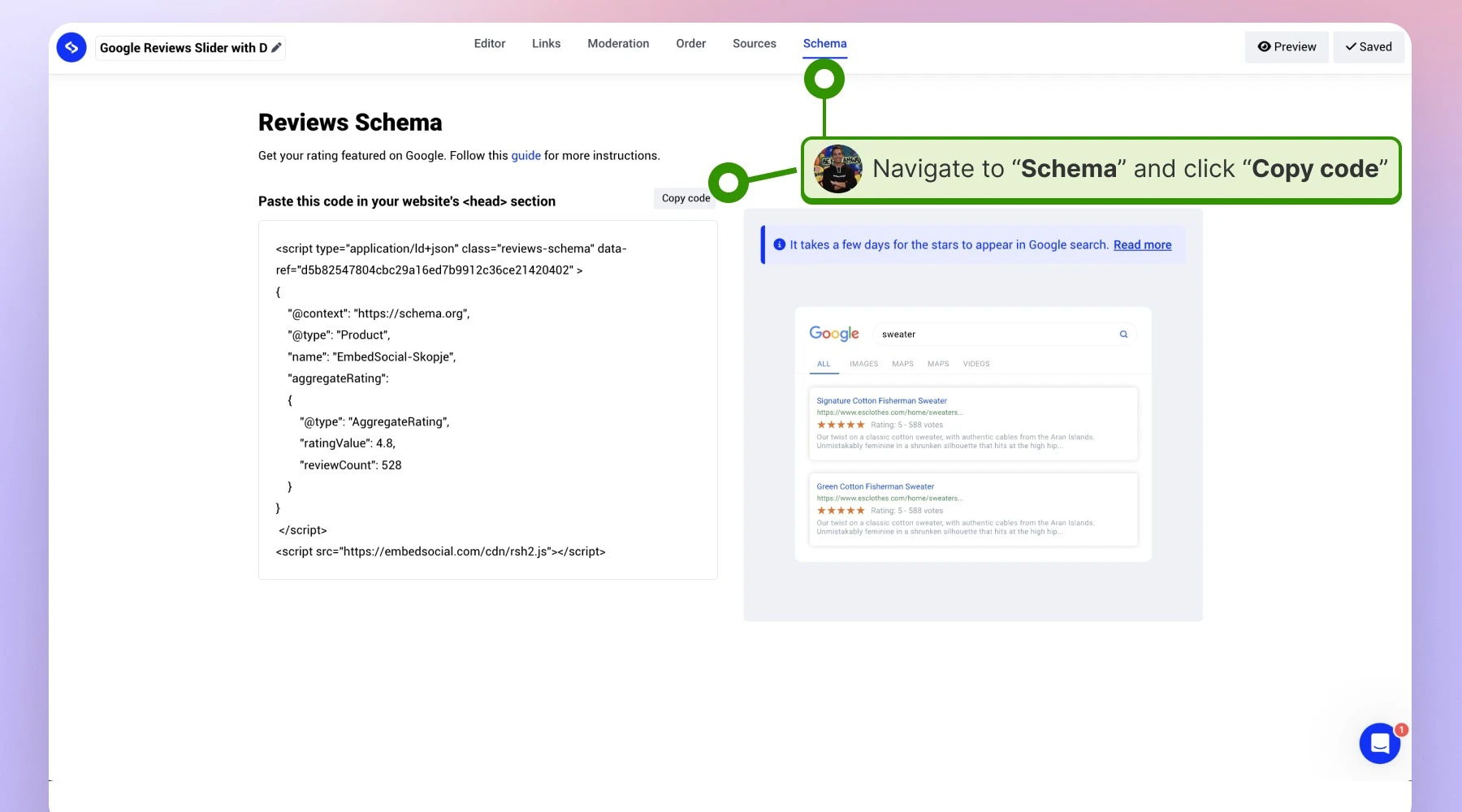The image size is (1462, 812).
Task: Follow the Read more link
Action: coord(1142,245)
